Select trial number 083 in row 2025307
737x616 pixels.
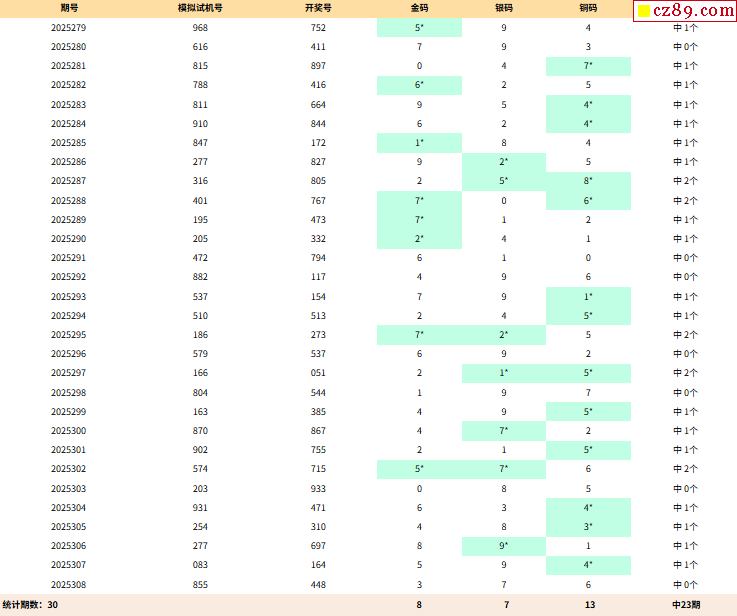(200, 566)
